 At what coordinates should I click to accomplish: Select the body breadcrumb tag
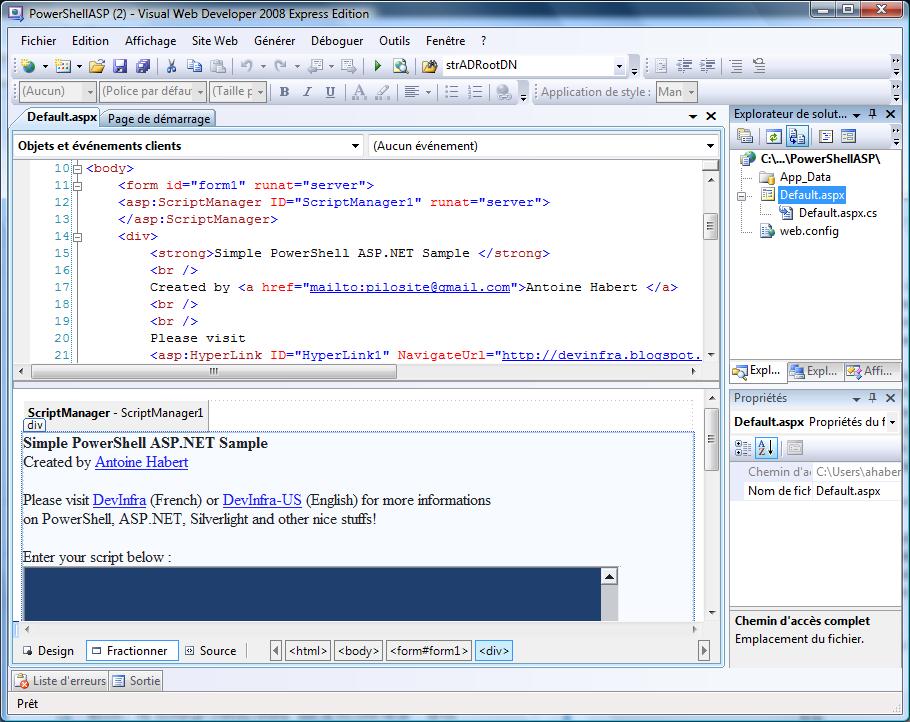pyautogui.click(x=358, y=651)
